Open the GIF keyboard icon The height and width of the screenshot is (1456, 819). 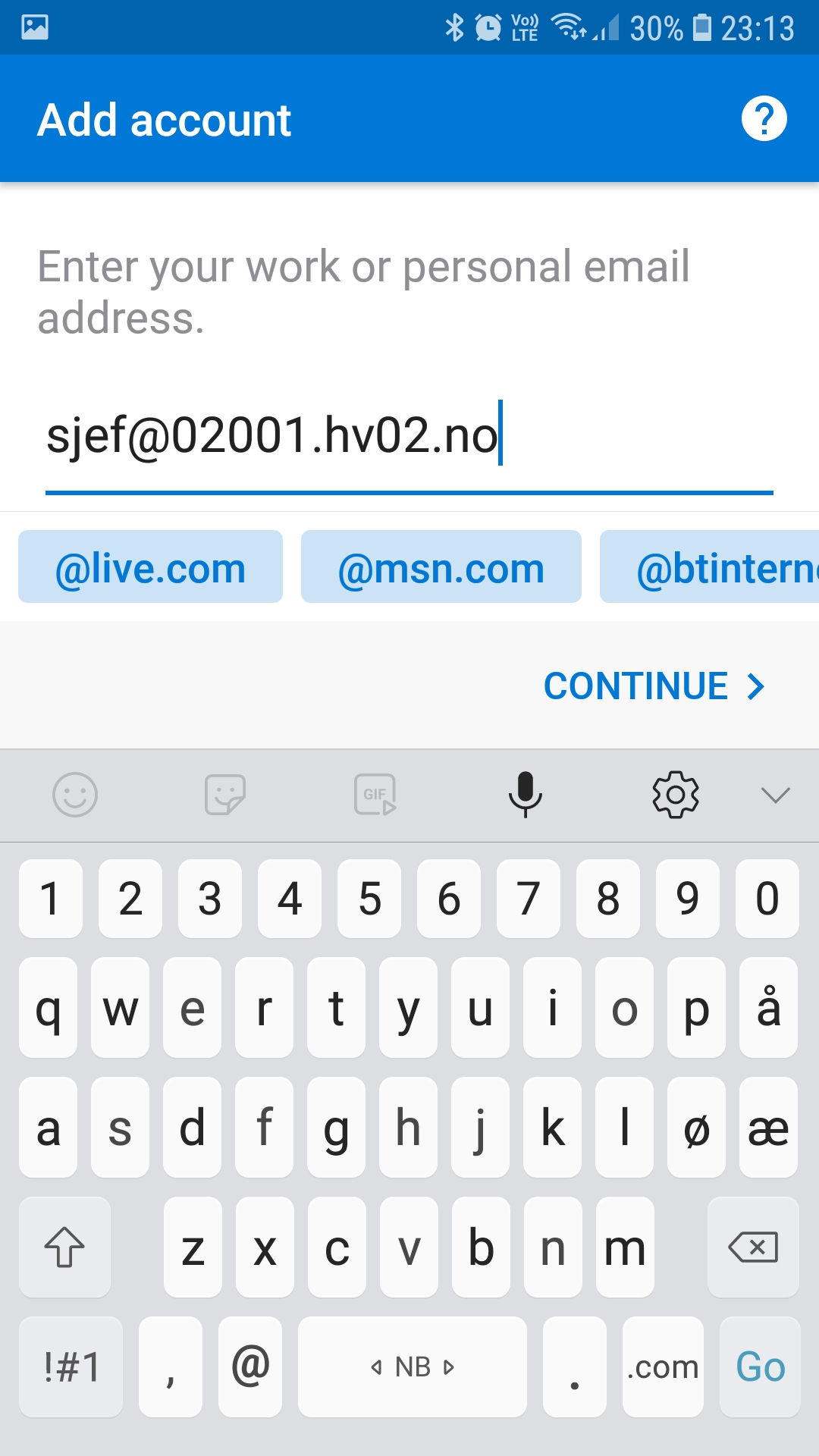pos(375,795)
